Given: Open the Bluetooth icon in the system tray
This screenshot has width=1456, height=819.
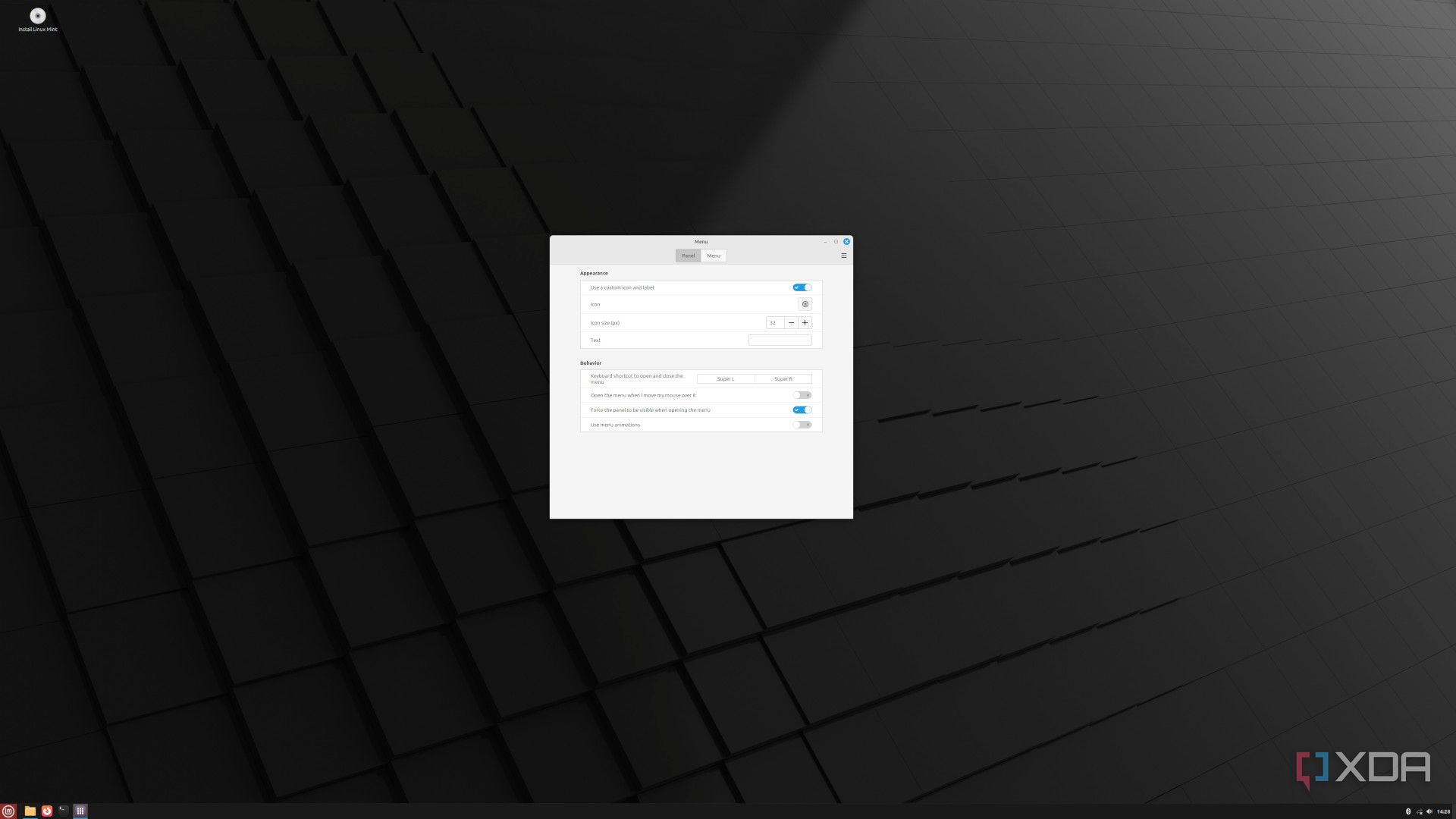Looking at the screenshot, I should (x=1409, y=811).
